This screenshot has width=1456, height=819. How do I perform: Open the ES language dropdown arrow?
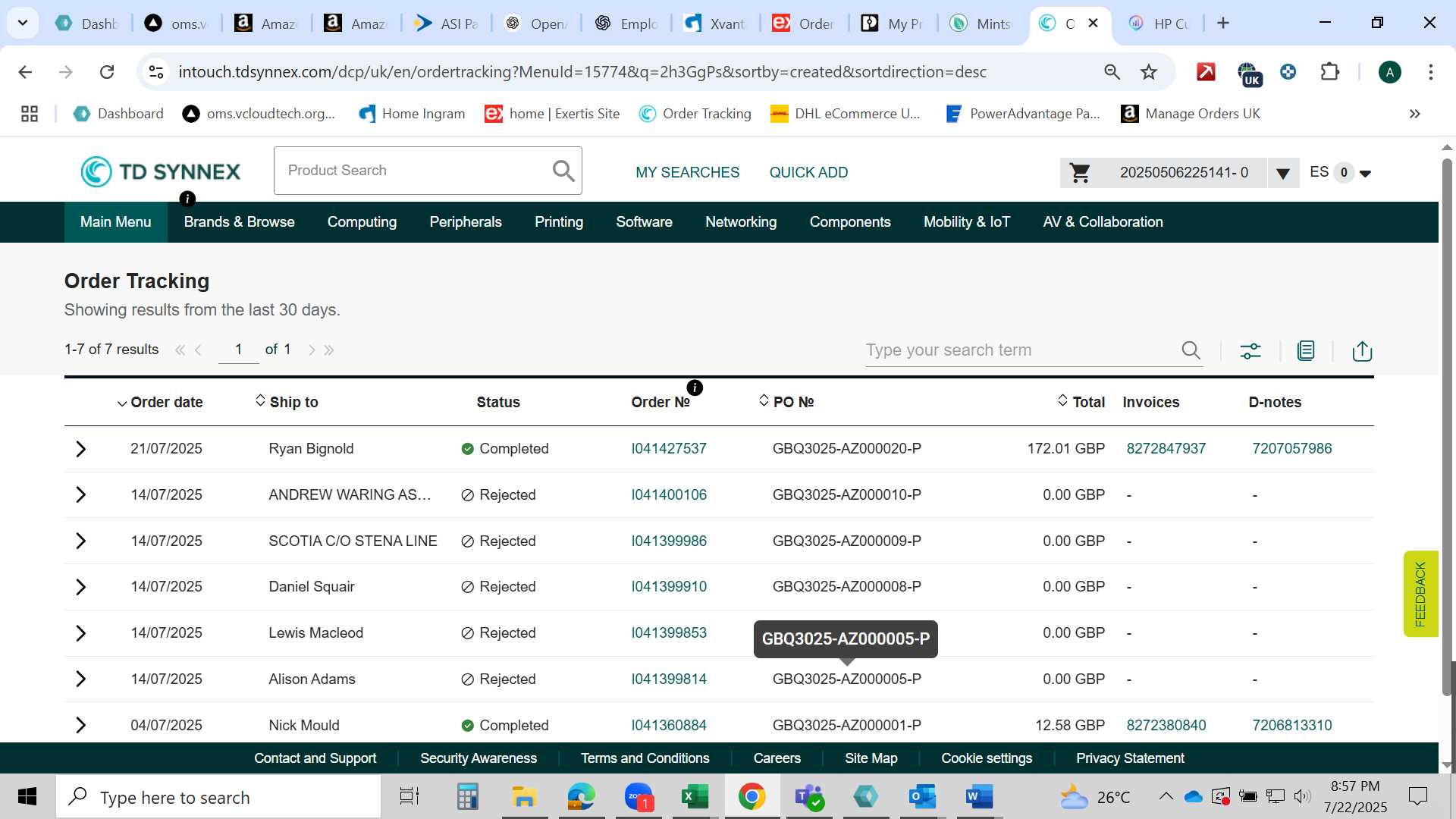tap(1365, 174)
